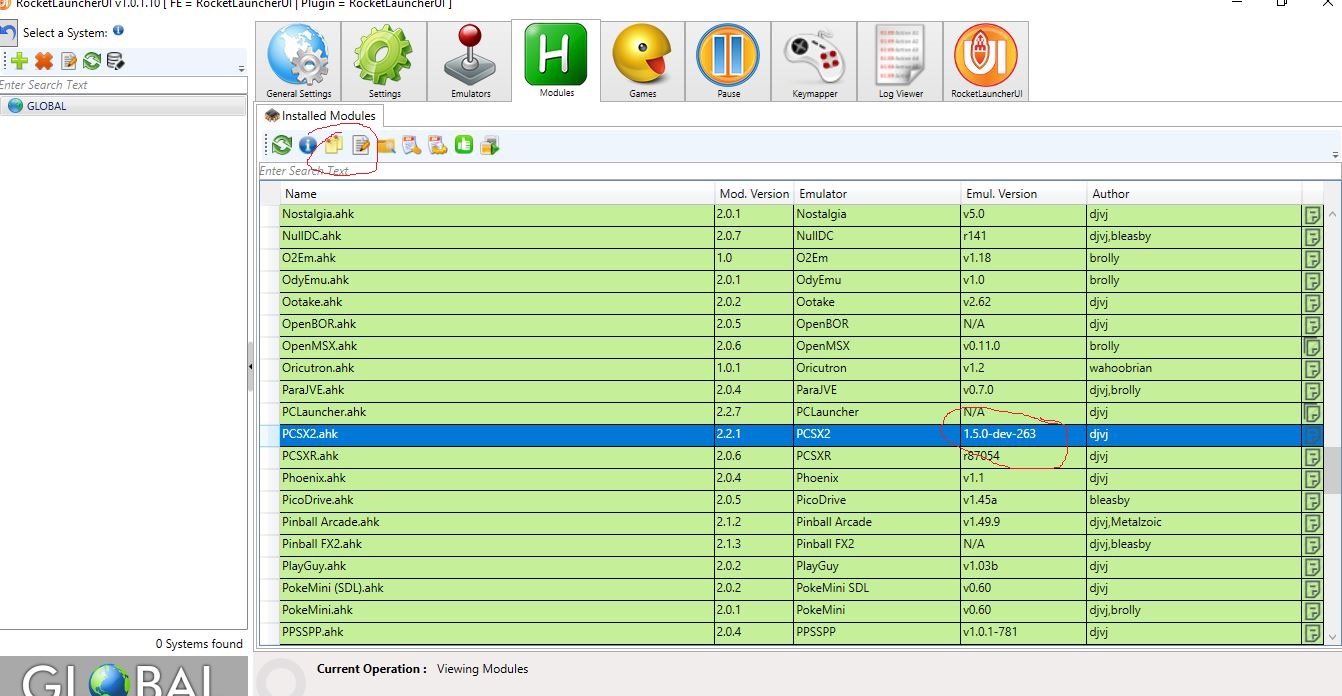Open the green gear Settings tab
Screen dimensions: 1342x696
click(x=384, y=61)
